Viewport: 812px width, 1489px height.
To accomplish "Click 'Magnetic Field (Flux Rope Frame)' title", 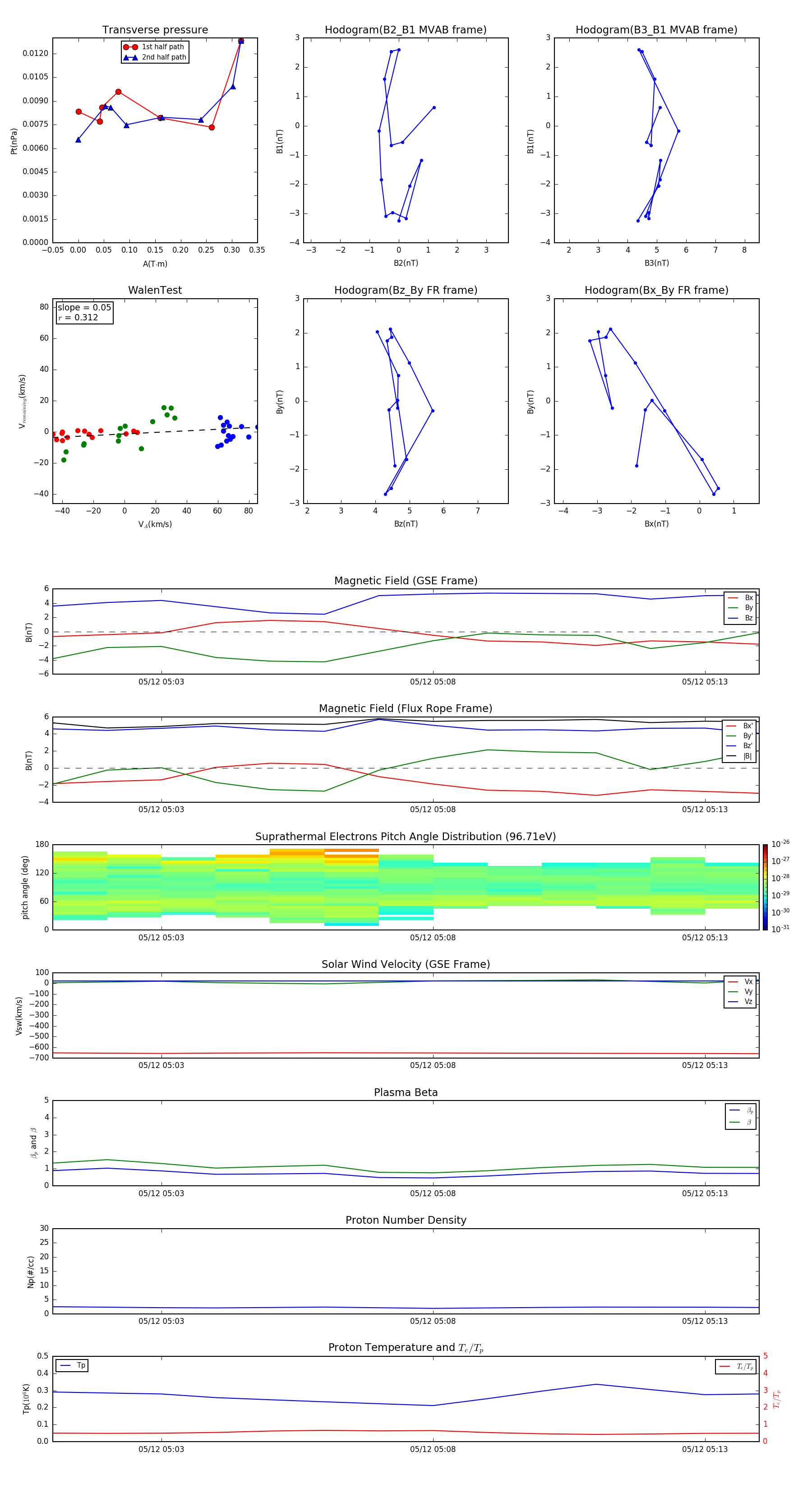I will coord(406,709).
